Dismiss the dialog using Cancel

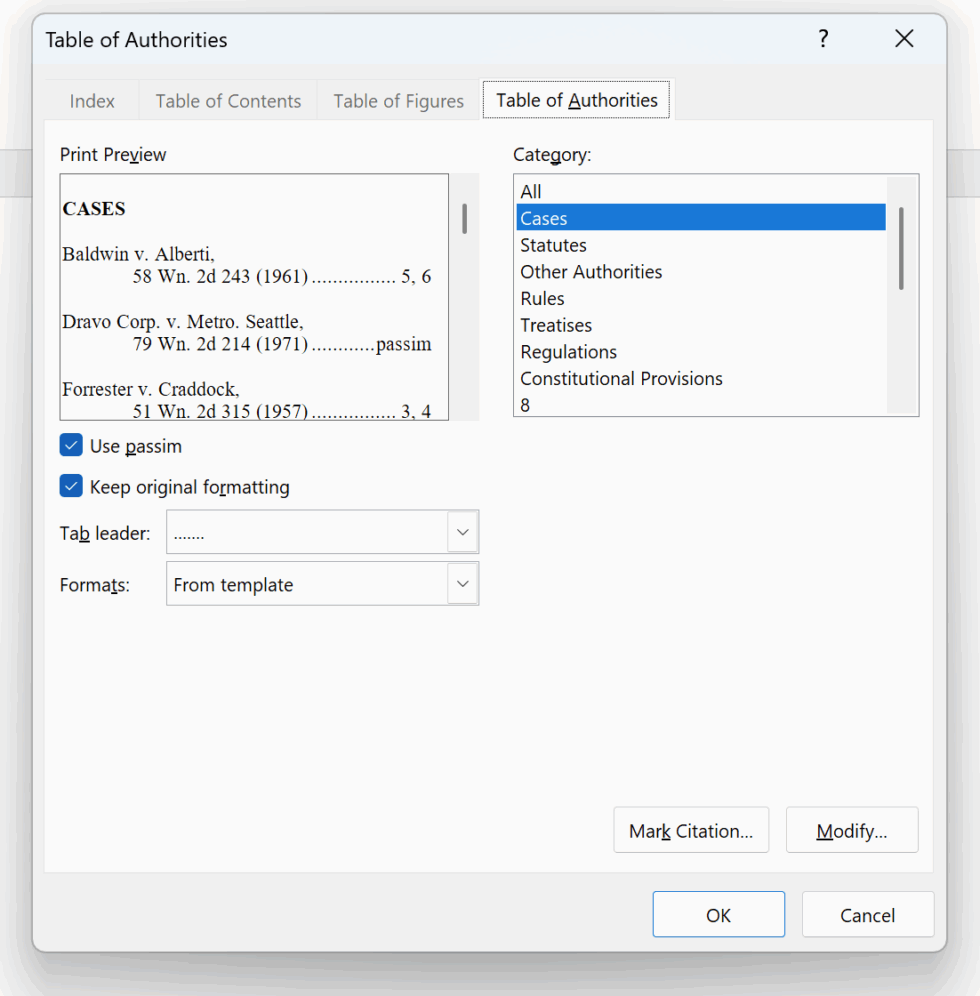point(868,914)
